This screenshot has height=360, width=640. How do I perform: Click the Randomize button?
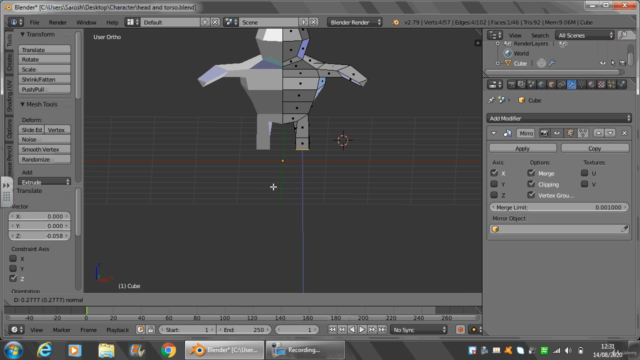coord(44,160)
